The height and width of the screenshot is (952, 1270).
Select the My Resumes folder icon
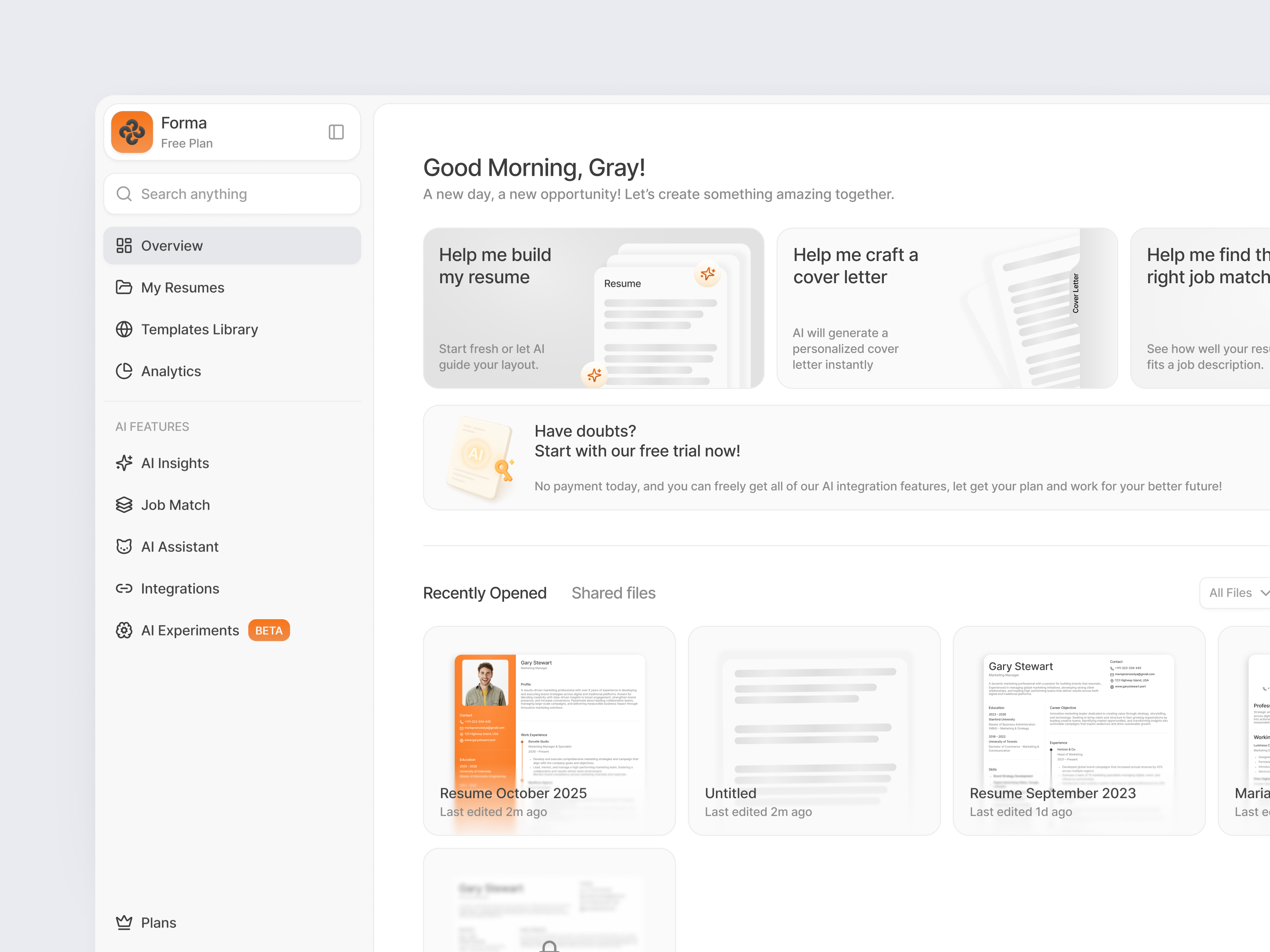[x=124, y=287]
